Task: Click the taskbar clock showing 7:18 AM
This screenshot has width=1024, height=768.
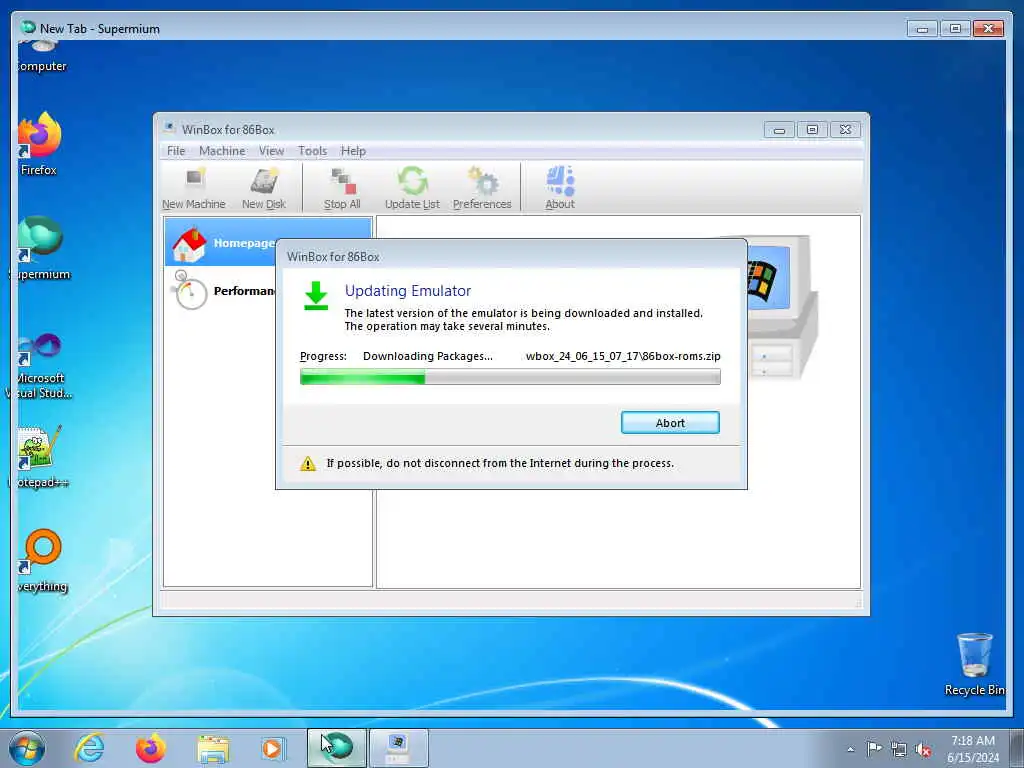Action: (x=973, y=749)
